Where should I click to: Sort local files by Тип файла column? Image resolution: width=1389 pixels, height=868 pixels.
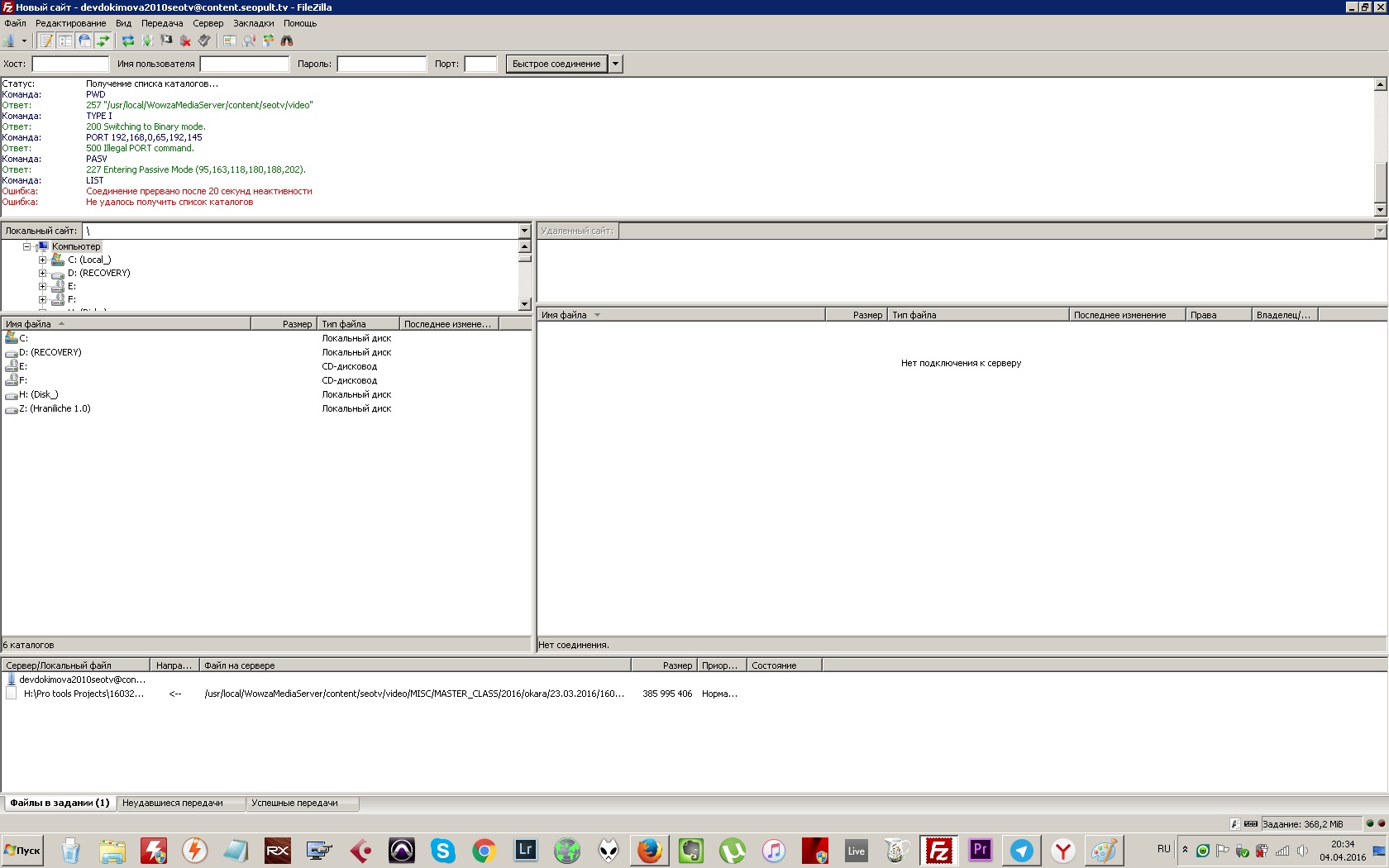point(357,324)
